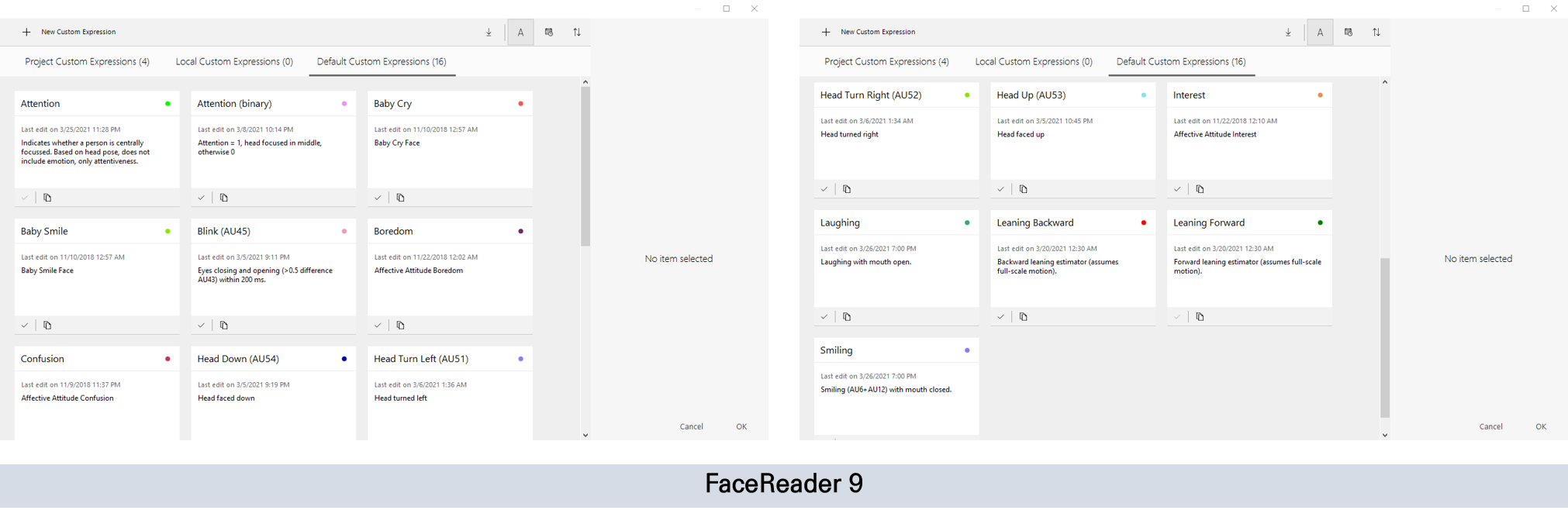Click New Custom Expression in left window
The width and height of the screenshot is (1568, 517).
(78, 32)
